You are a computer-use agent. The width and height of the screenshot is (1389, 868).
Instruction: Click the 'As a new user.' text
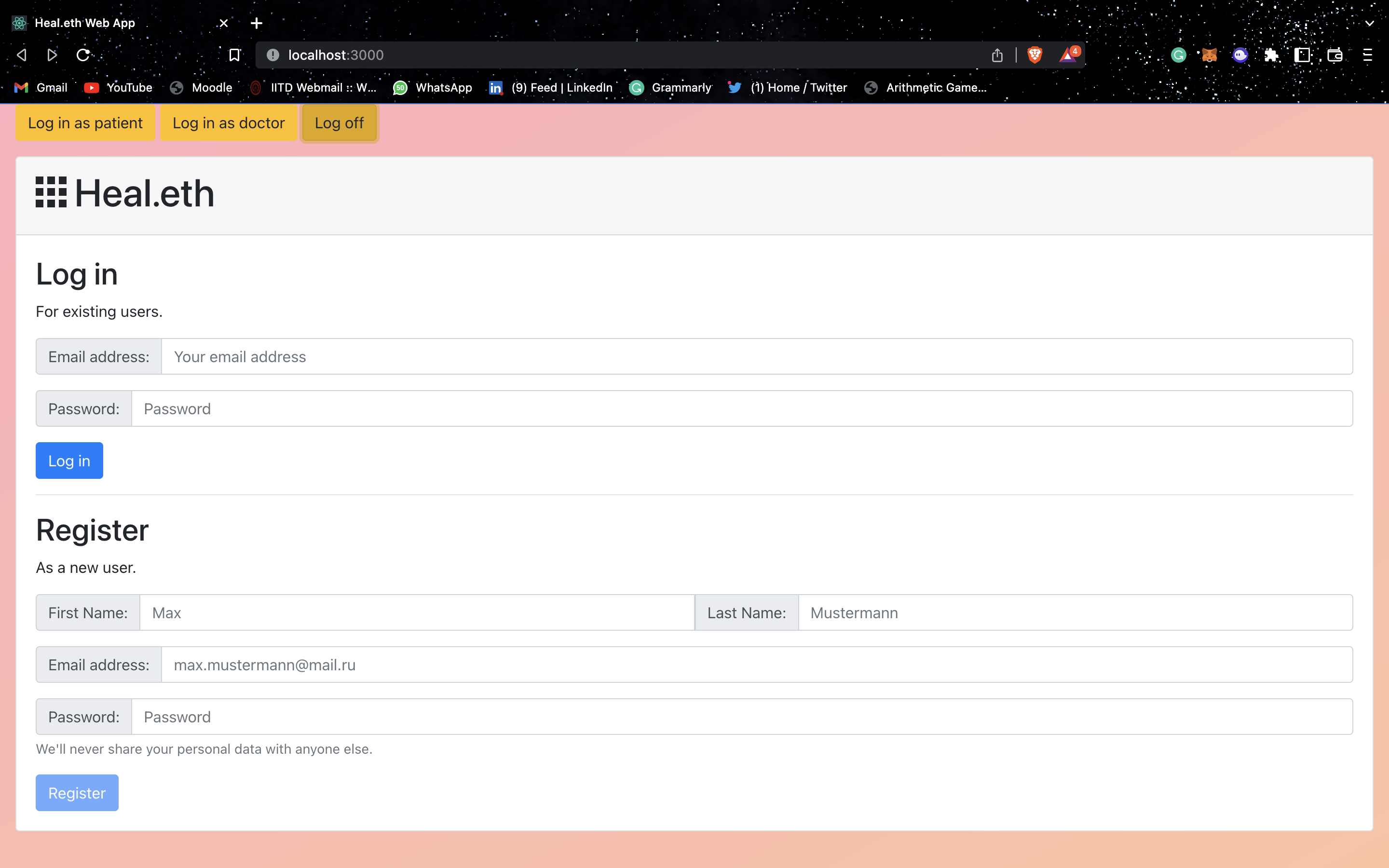pos(86,568)
